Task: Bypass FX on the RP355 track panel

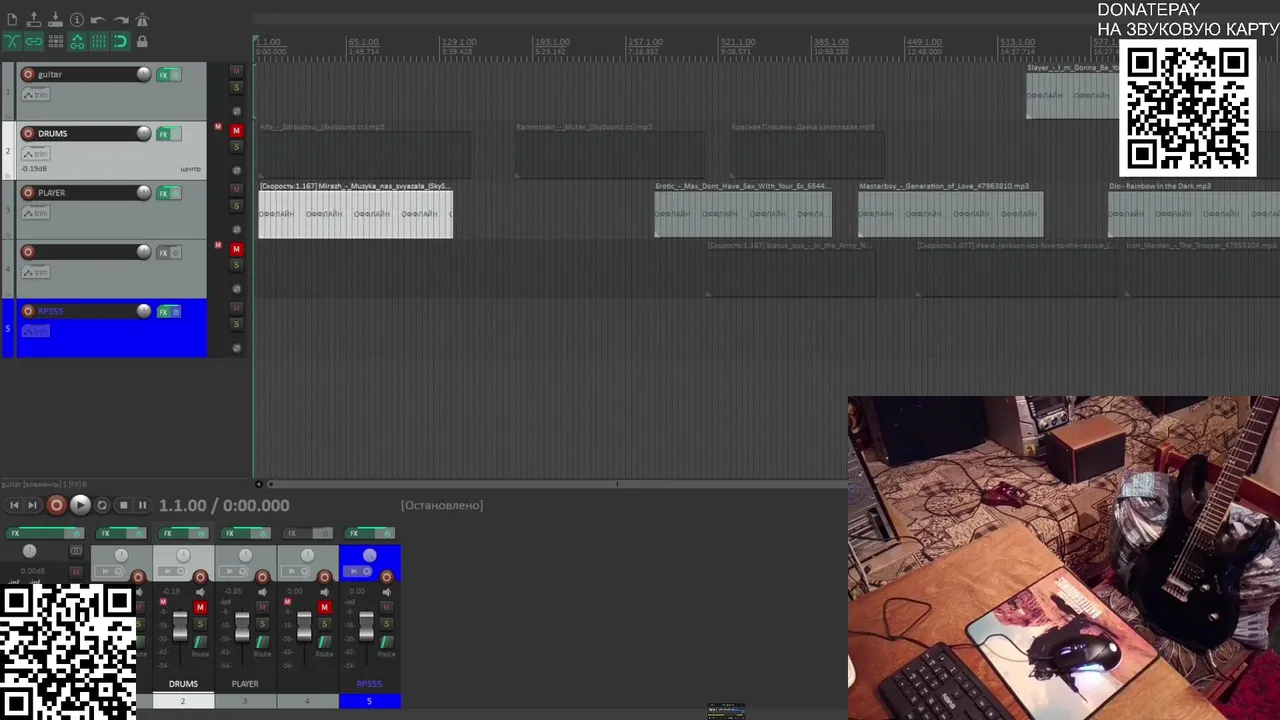Action: click(176, 311)
